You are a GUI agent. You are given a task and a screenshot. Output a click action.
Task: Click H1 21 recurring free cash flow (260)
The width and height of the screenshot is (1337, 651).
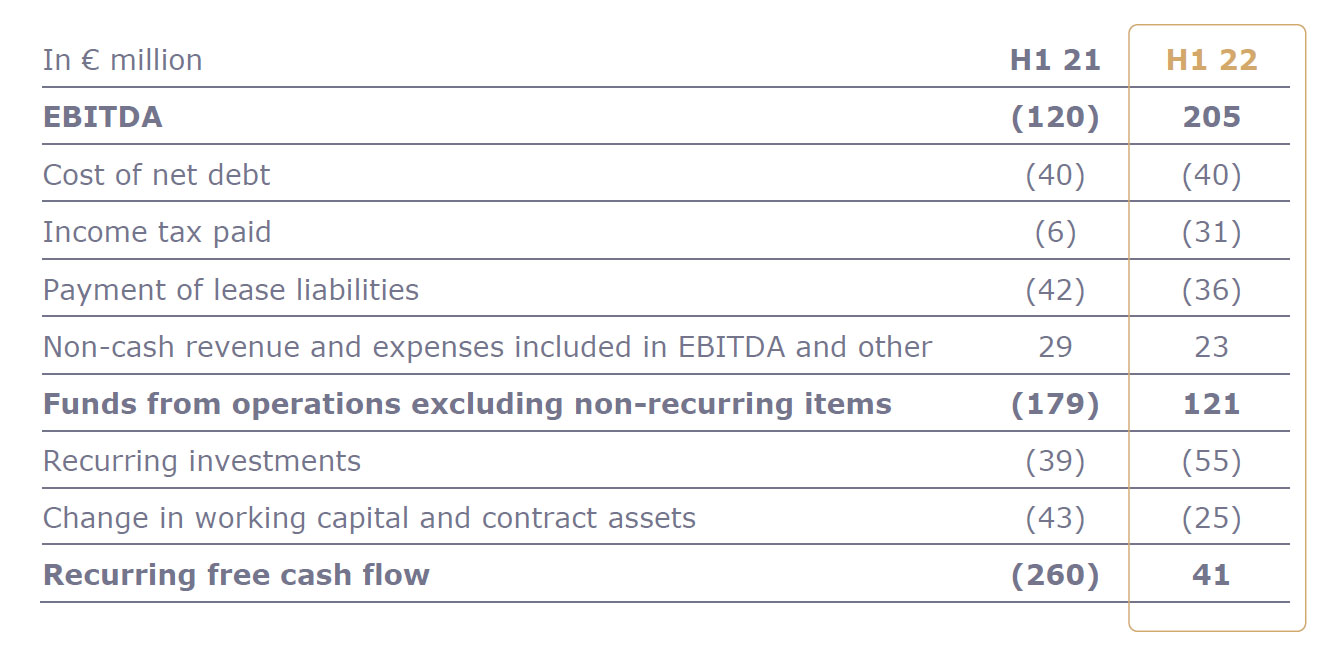point(1055,575)
